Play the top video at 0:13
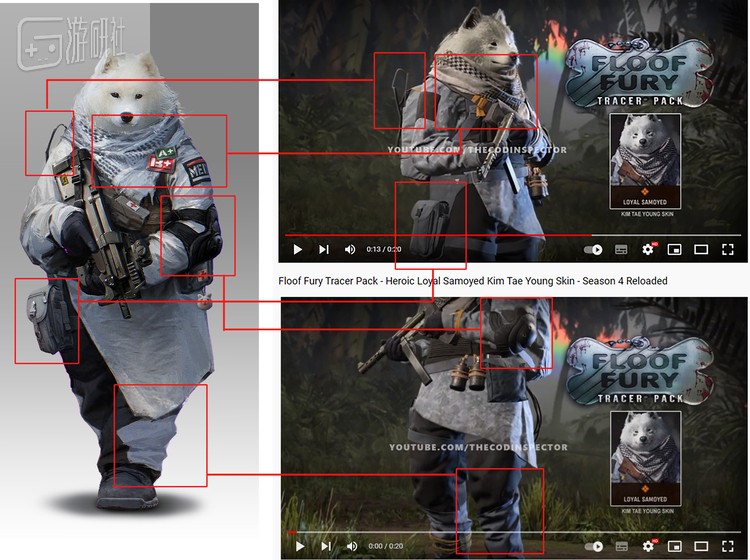Viewport: 750px width, 560px height. [297, 249]
